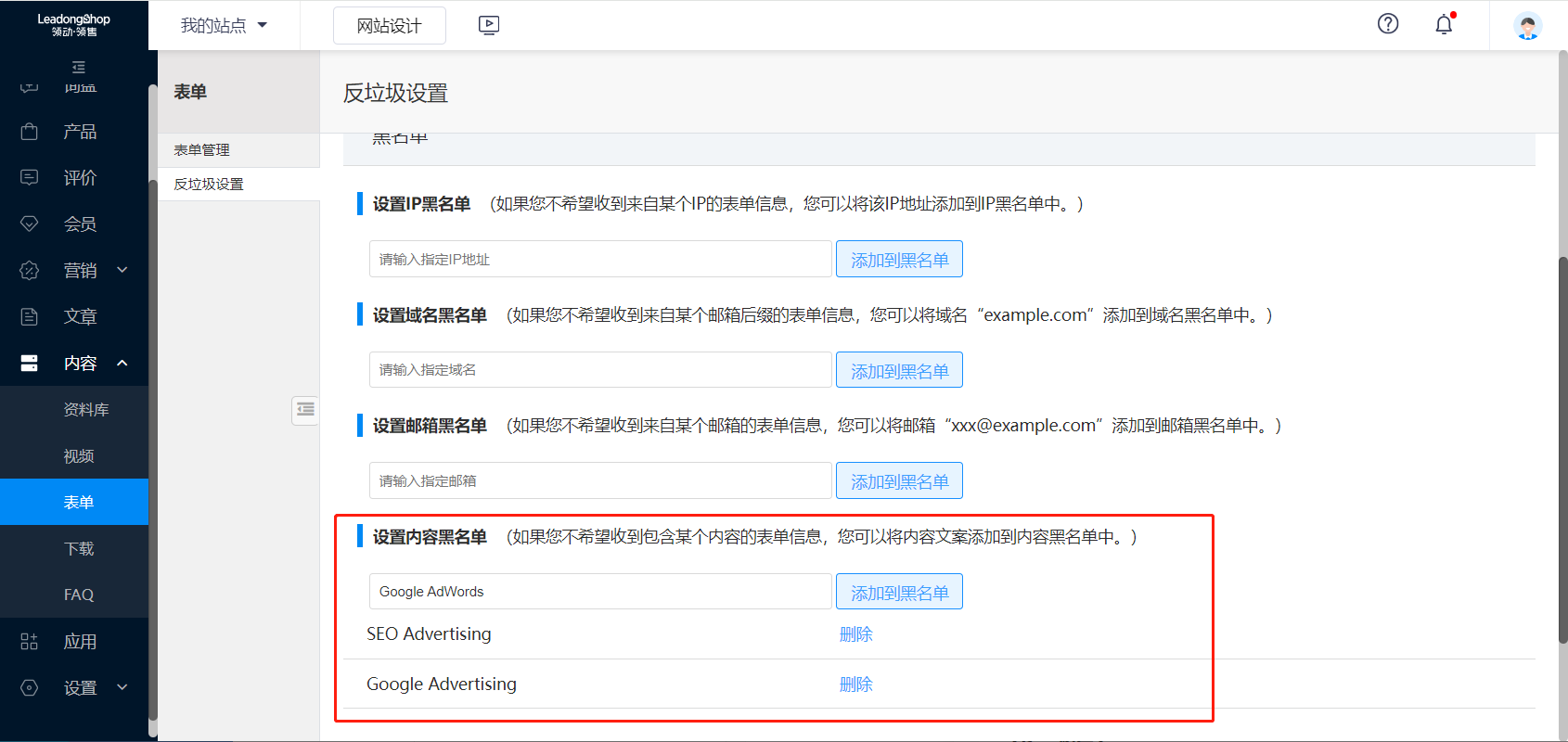Click SEO Advertising blacklist text

pyautogui.click(x=429, y=634)
